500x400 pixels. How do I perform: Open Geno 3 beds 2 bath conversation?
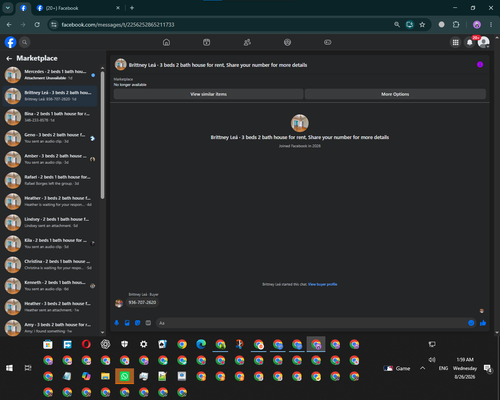[x=50, y=138]
